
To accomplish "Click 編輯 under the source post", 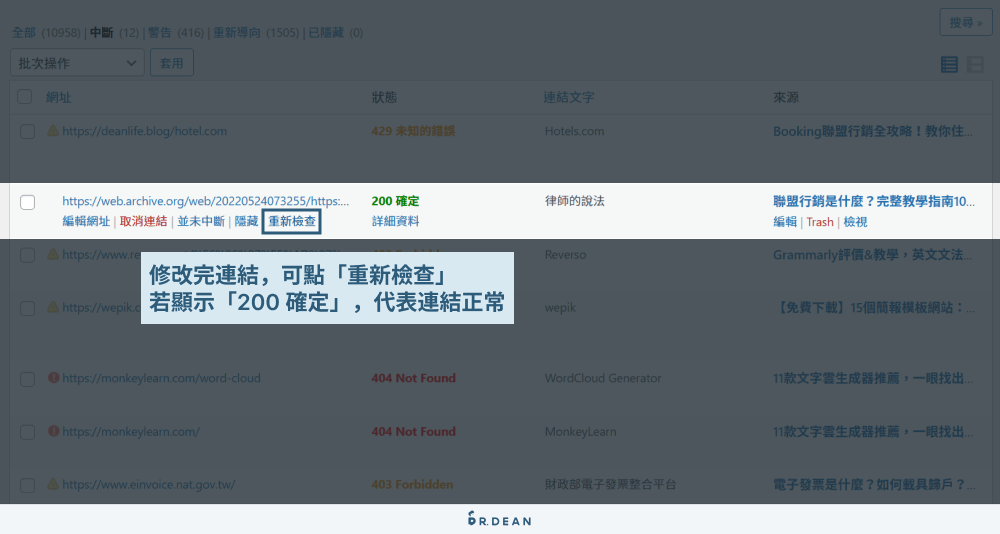I will (x=785, y=222).
